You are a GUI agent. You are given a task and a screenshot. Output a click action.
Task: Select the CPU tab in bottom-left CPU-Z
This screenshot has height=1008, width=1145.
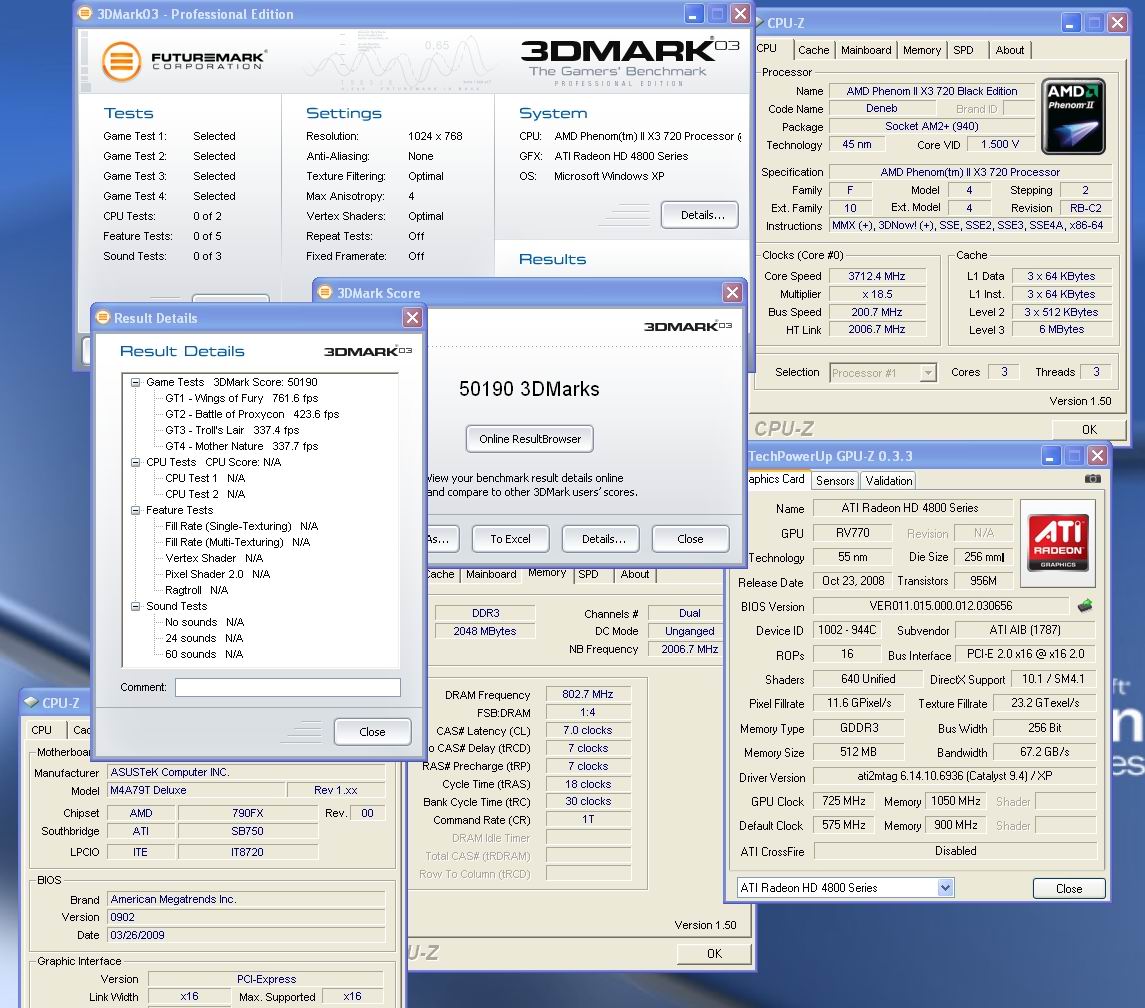(x=42, y=730)
